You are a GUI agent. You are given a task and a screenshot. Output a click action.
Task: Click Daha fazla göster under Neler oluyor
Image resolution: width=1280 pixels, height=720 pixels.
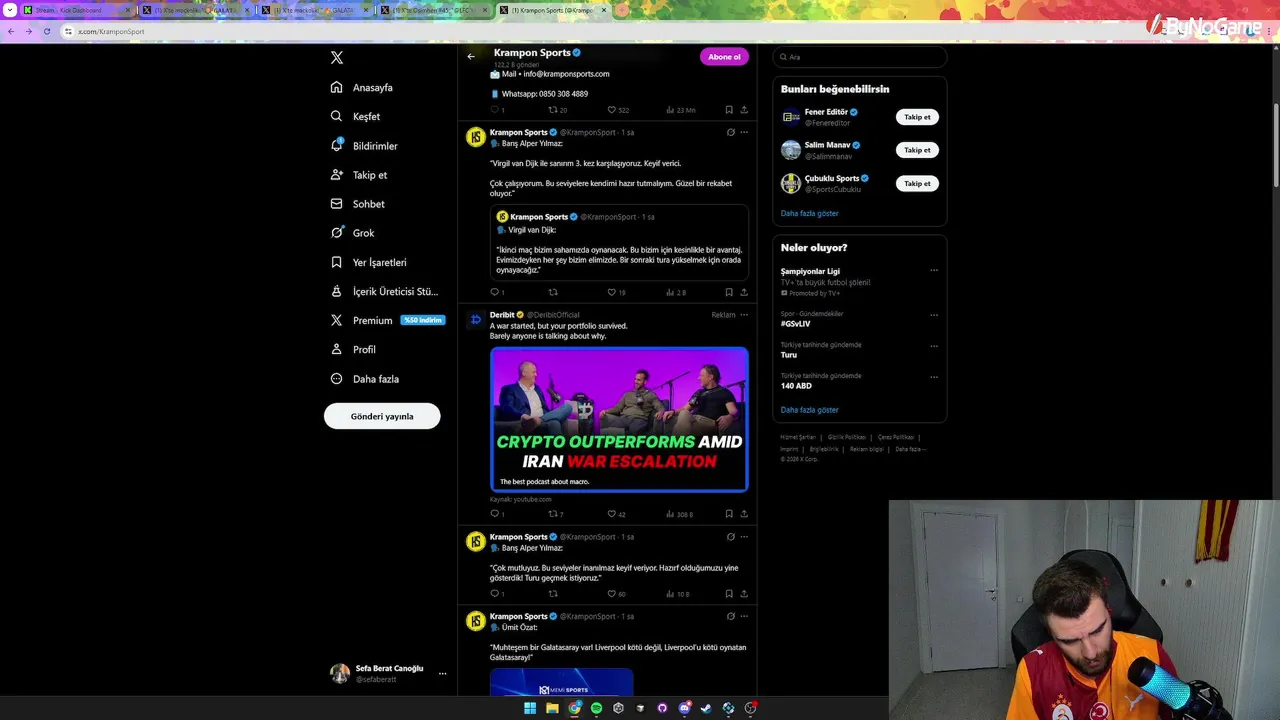point(809,410)
